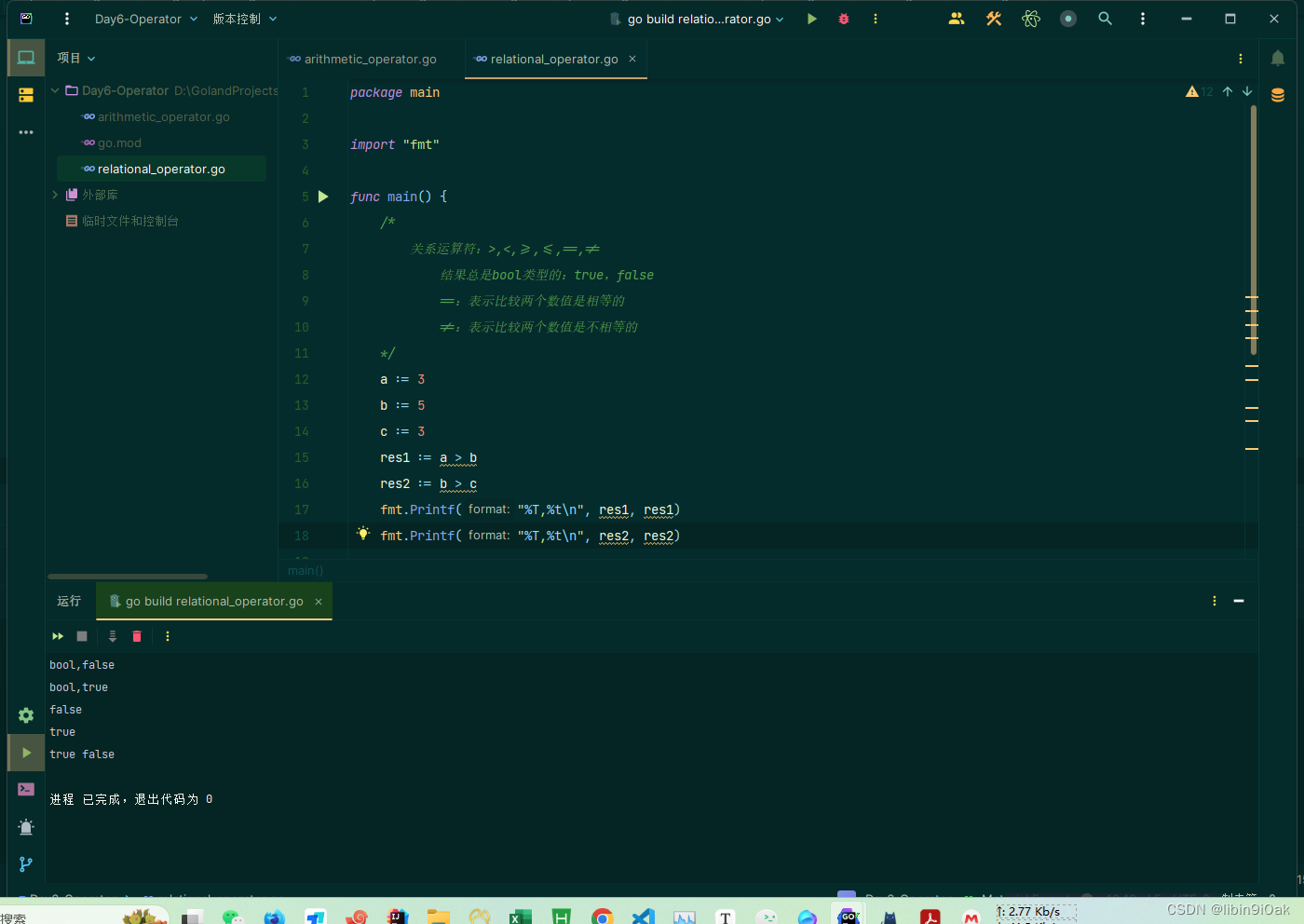Click the project panel horizontal scrollbar
This screenshot has width=1304, height=924.
(x=128, y=577)
